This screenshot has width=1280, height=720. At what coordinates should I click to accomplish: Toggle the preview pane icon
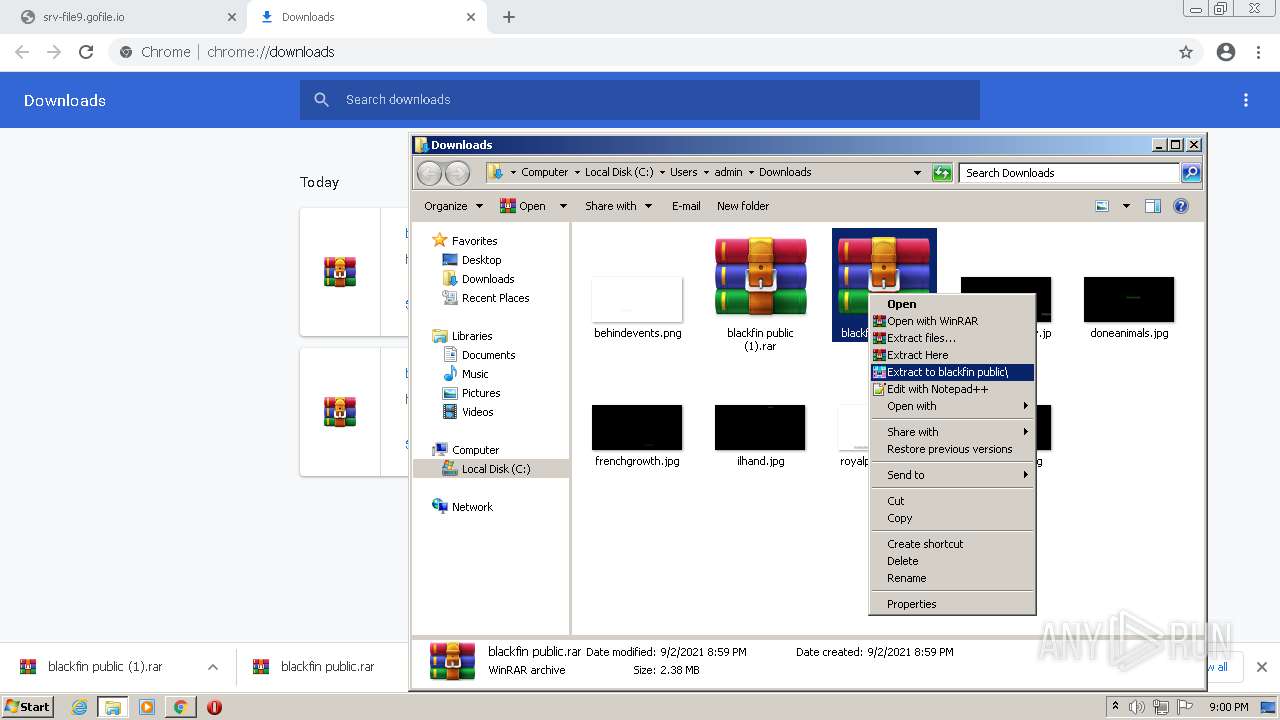[1153, 206]
